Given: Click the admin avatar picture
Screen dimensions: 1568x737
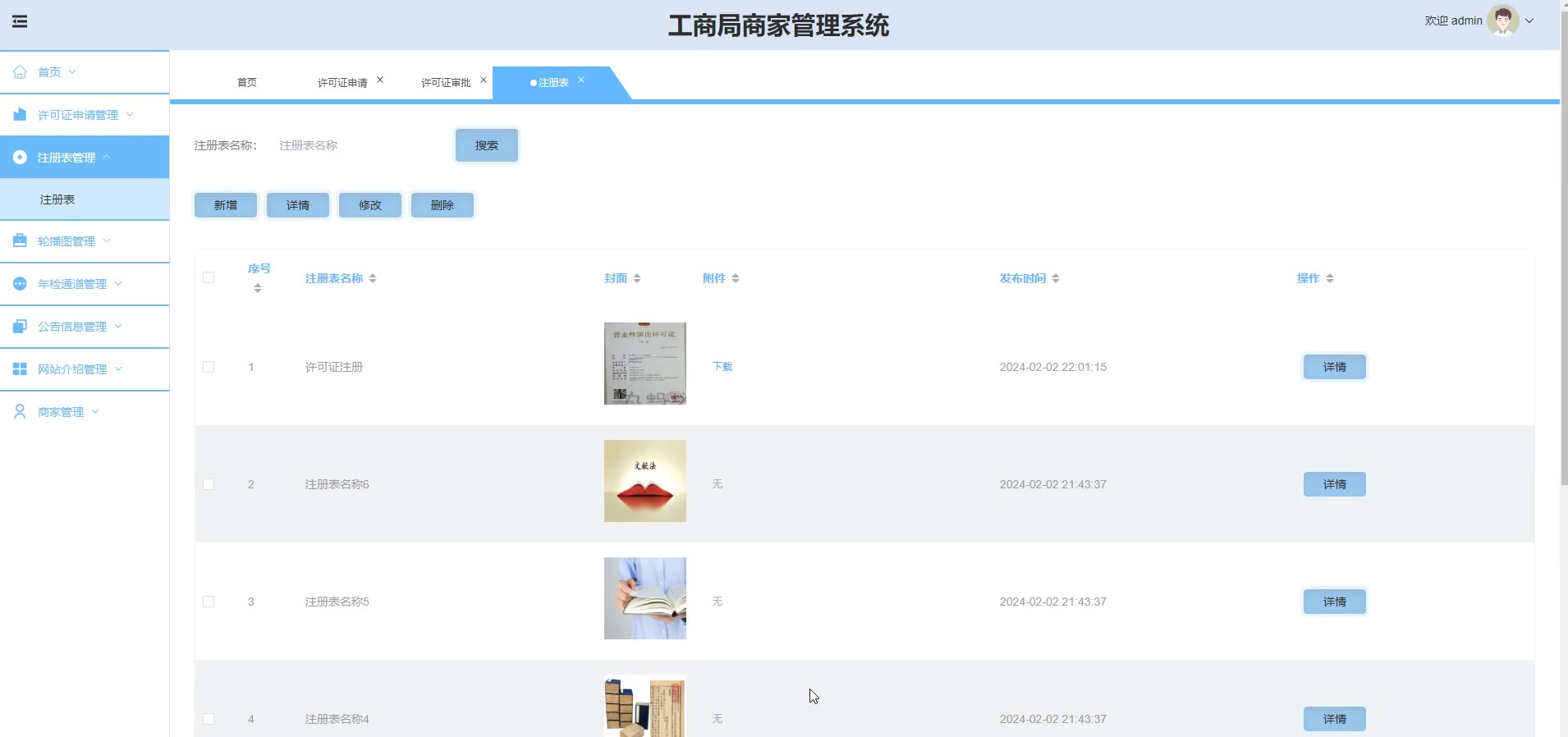Looking at the screenshot, I should [1503, 21].
